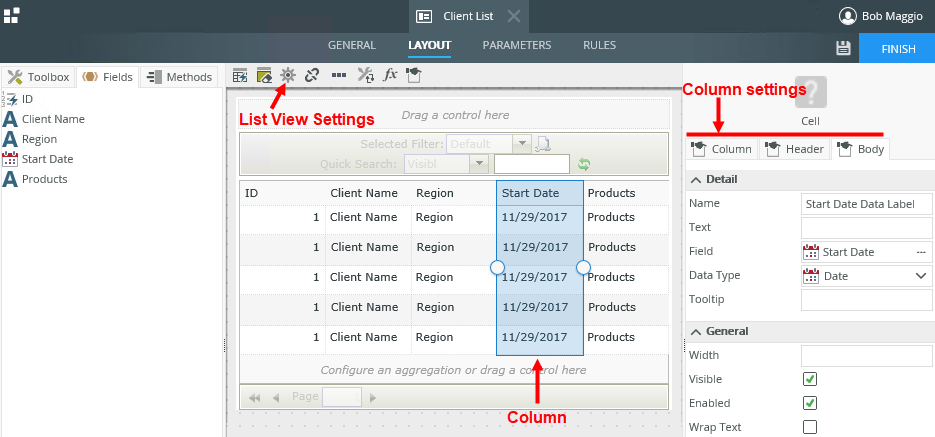Screen dimensions: 935x437
Task: Click the previous page arrow
Action: click(x=275, y=398)
